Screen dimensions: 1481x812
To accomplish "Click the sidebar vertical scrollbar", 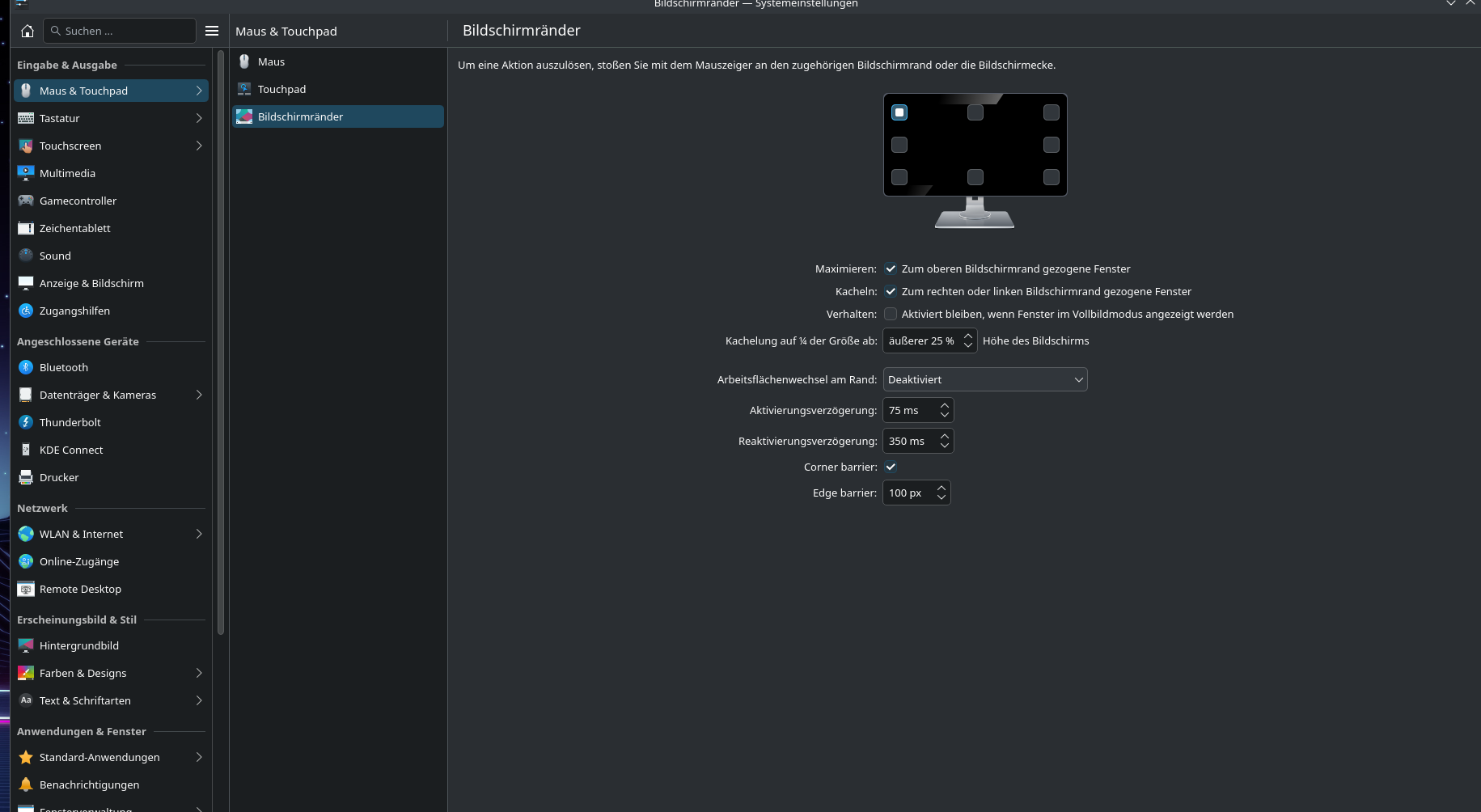I will 221,343.
